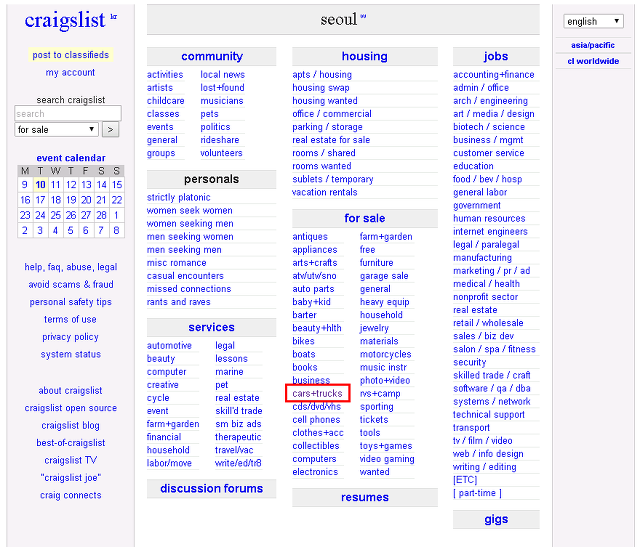The image size is (640, 547).
Task: Open the asia/pacific region link
Action: click(593, 45)
